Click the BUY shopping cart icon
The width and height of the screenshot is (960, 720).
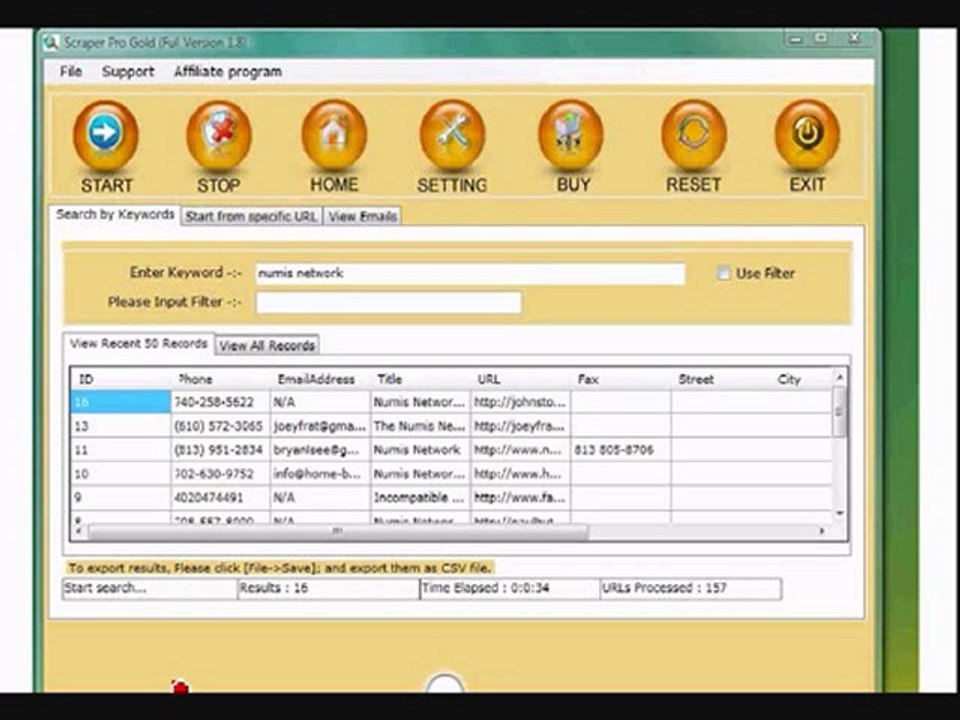point(571,135)
